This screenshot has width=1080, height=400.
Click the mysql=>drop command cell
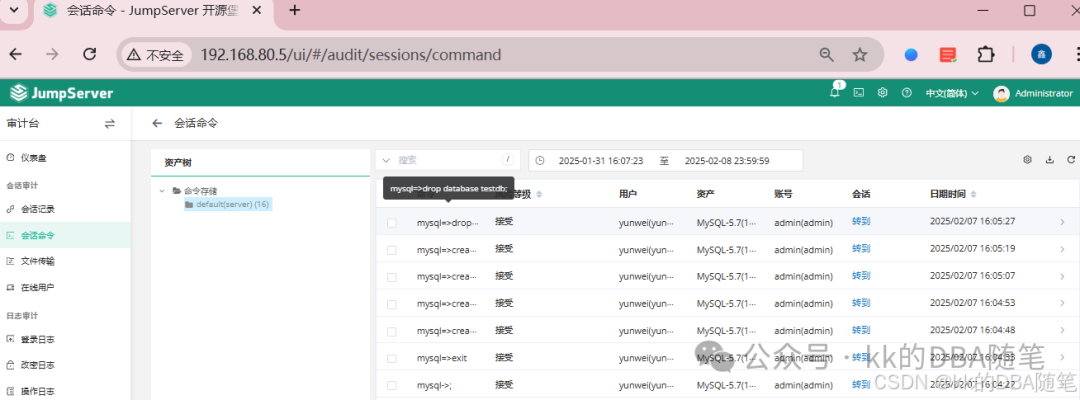pos(447,222)
